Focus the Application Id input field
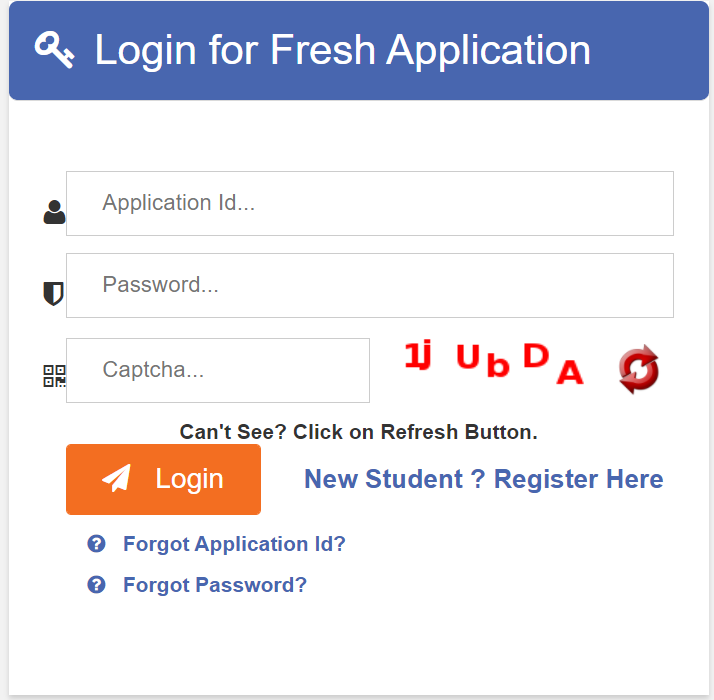Viewport: 714px width, 700px height. click(370, 204)
